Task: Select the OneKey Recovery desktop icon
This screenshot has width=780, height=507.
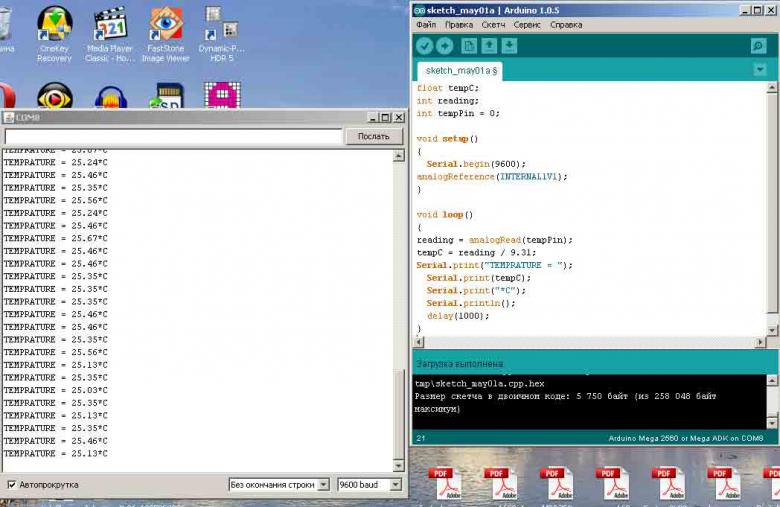Action: click(54, 34)
